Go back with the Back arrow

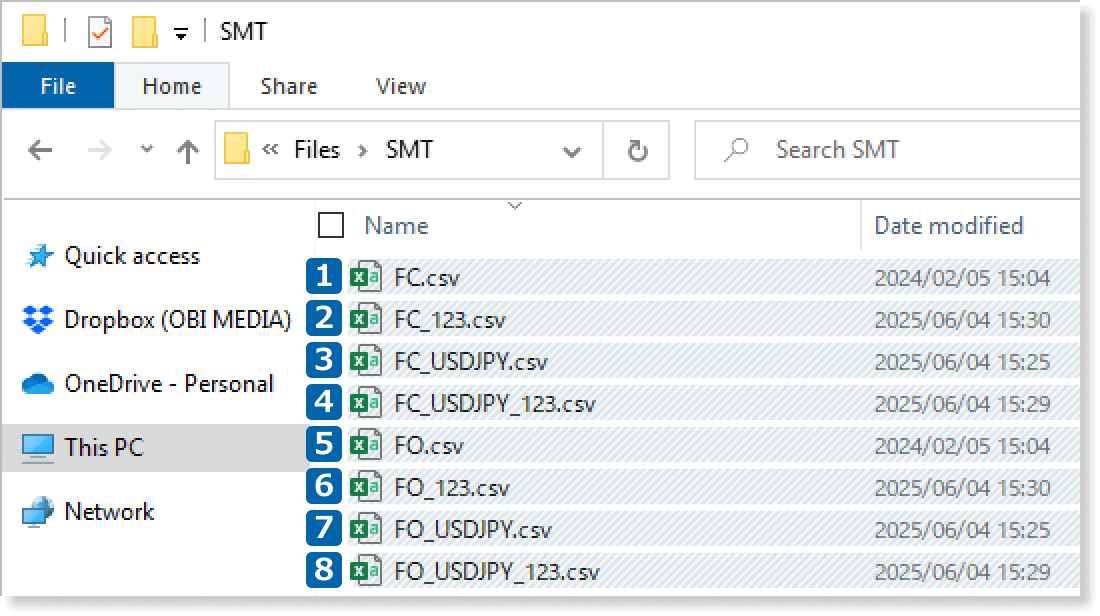tap(40, 151)
